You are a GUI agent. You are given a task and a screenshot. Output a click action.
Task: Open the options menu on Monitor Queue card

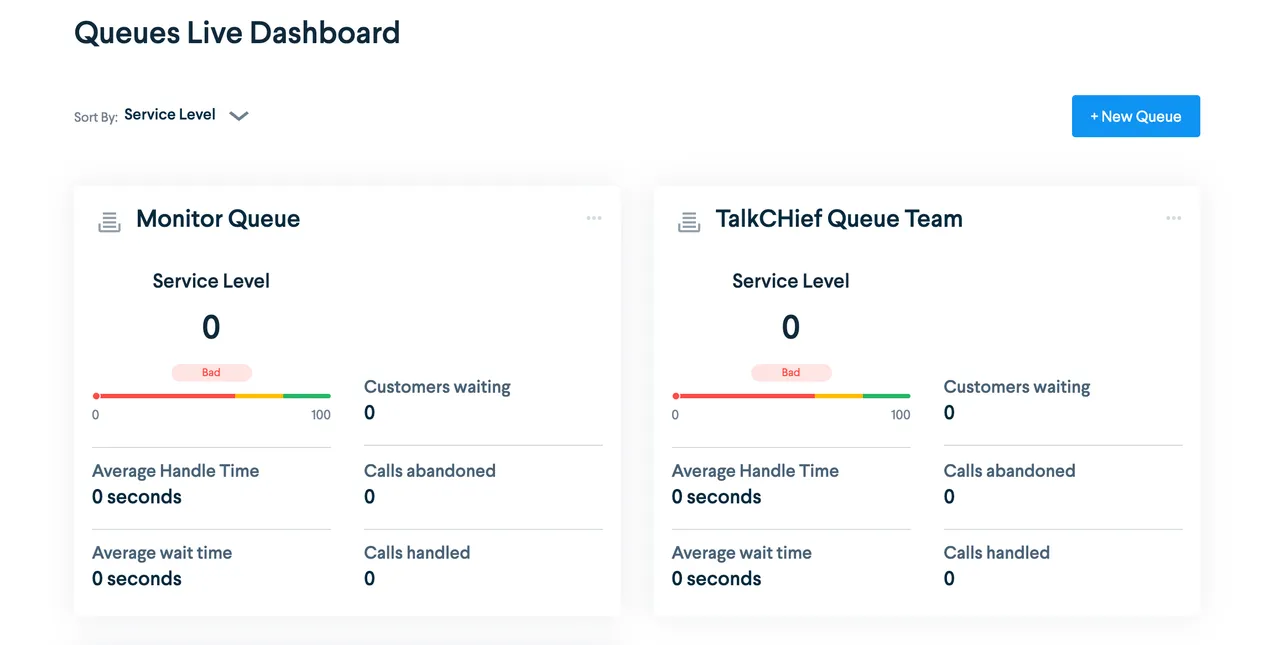pyautogui.click(x=594, y=218)
